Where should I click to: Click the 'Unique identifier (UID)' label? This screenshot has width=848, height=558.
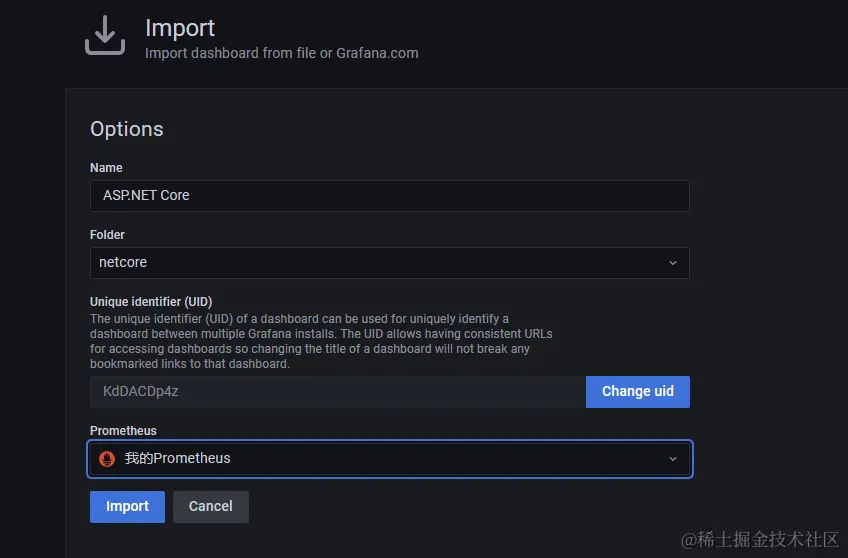point(151,302)
